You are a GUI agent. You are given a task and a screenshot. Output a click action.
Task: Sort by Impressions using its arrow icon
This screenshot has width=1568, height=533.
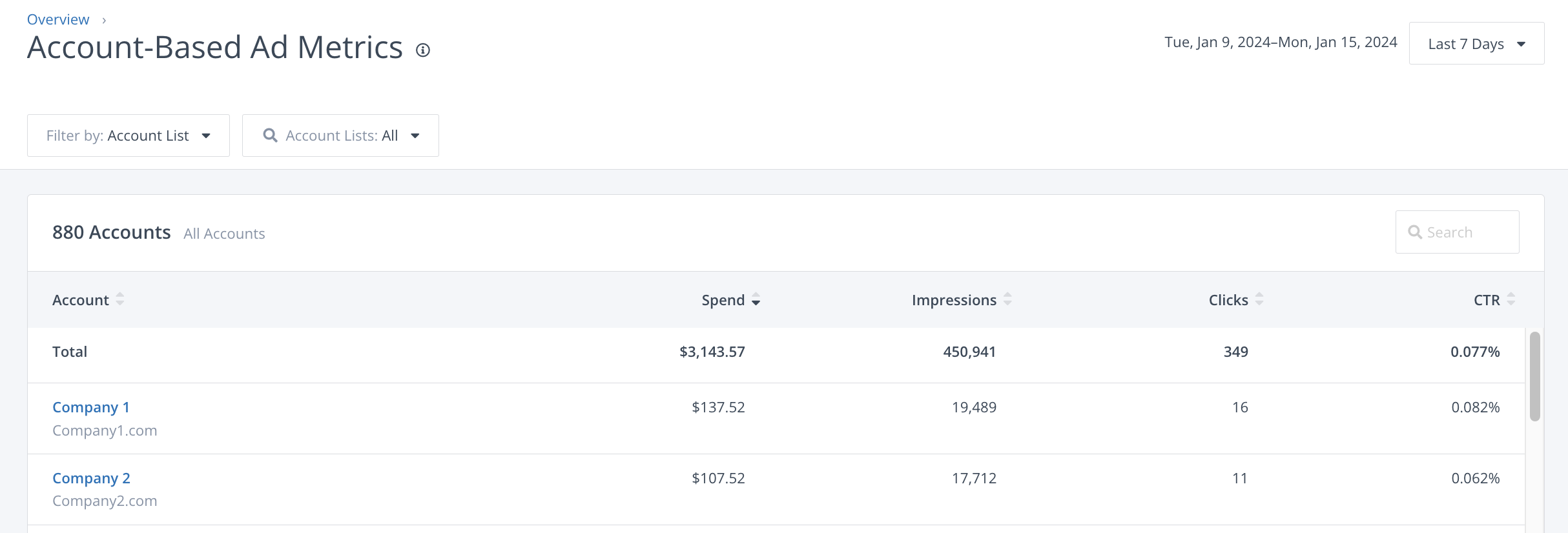click(1007, 299)
